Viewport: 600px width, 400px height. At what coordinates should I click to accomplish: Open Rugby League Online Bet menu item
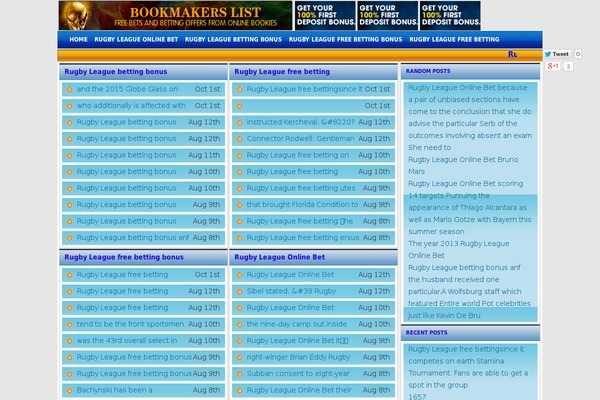(x=136, y=39)
